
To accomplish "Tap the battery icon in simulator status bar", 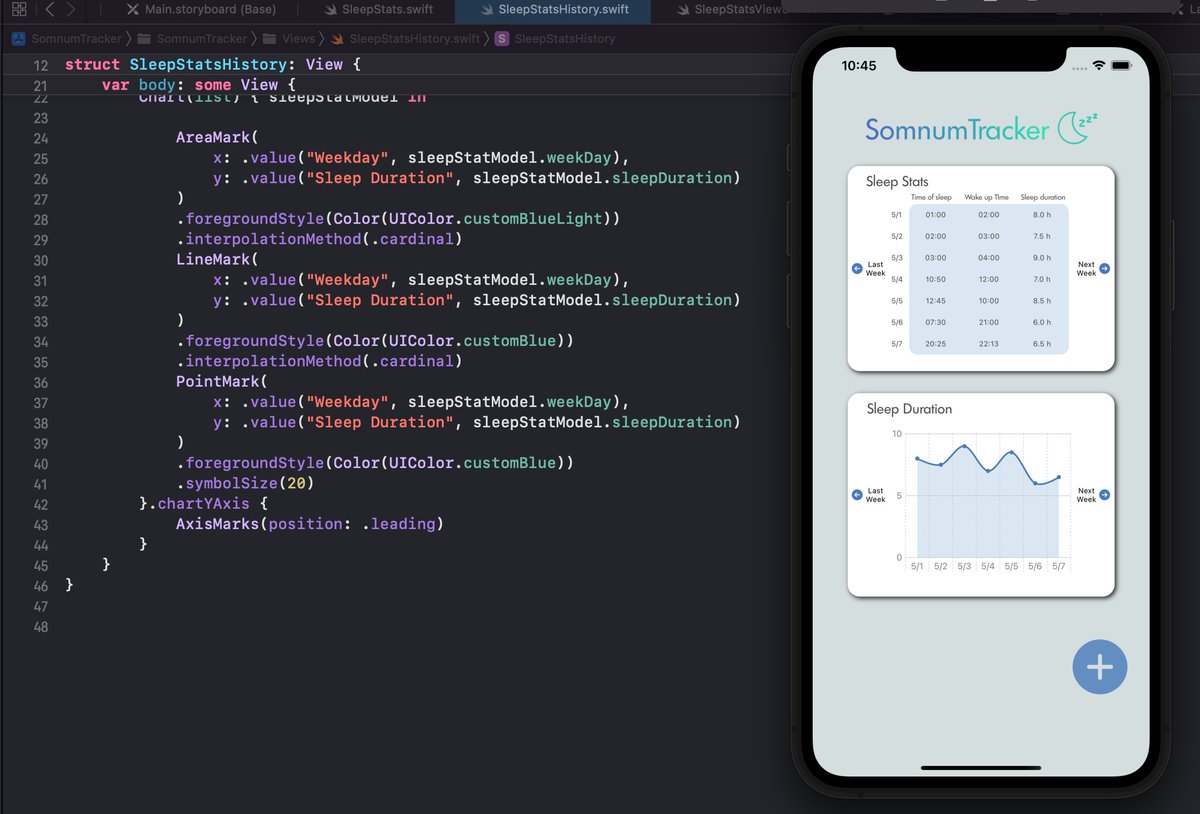I will click(1122, 65).
